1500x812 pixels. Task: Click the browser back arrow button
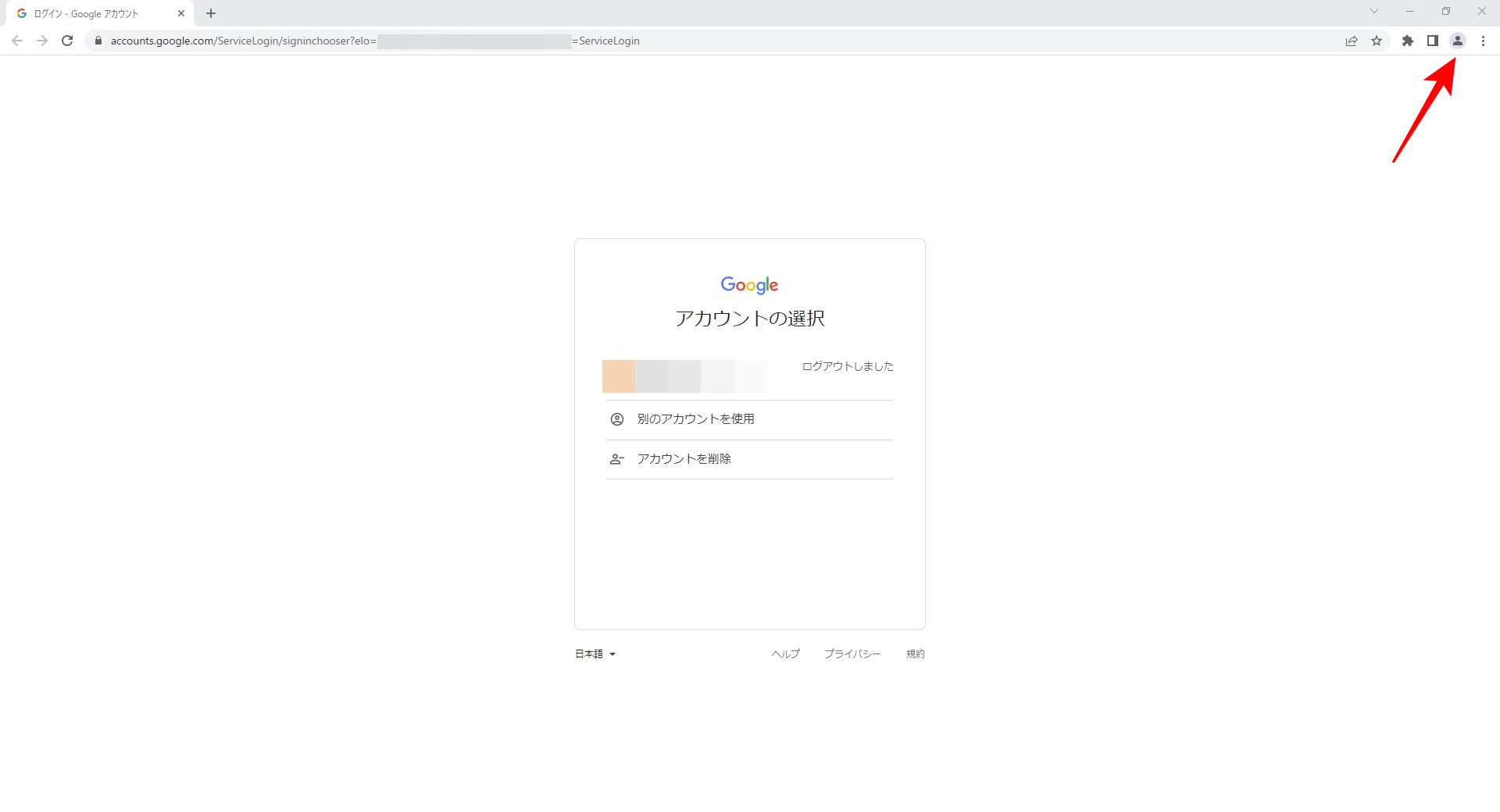[x=17, y=41]
